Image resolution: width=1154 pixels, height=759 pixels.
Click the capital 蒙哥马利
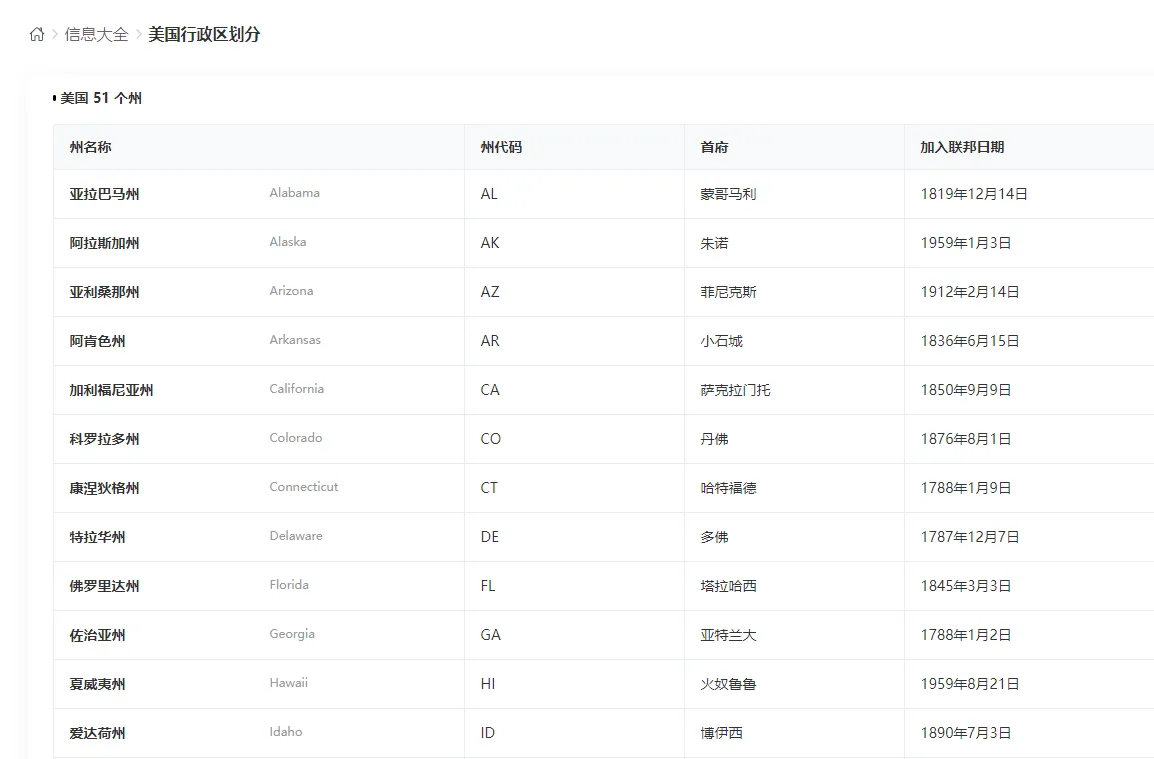pyautogui.click(x=728, y=194)
